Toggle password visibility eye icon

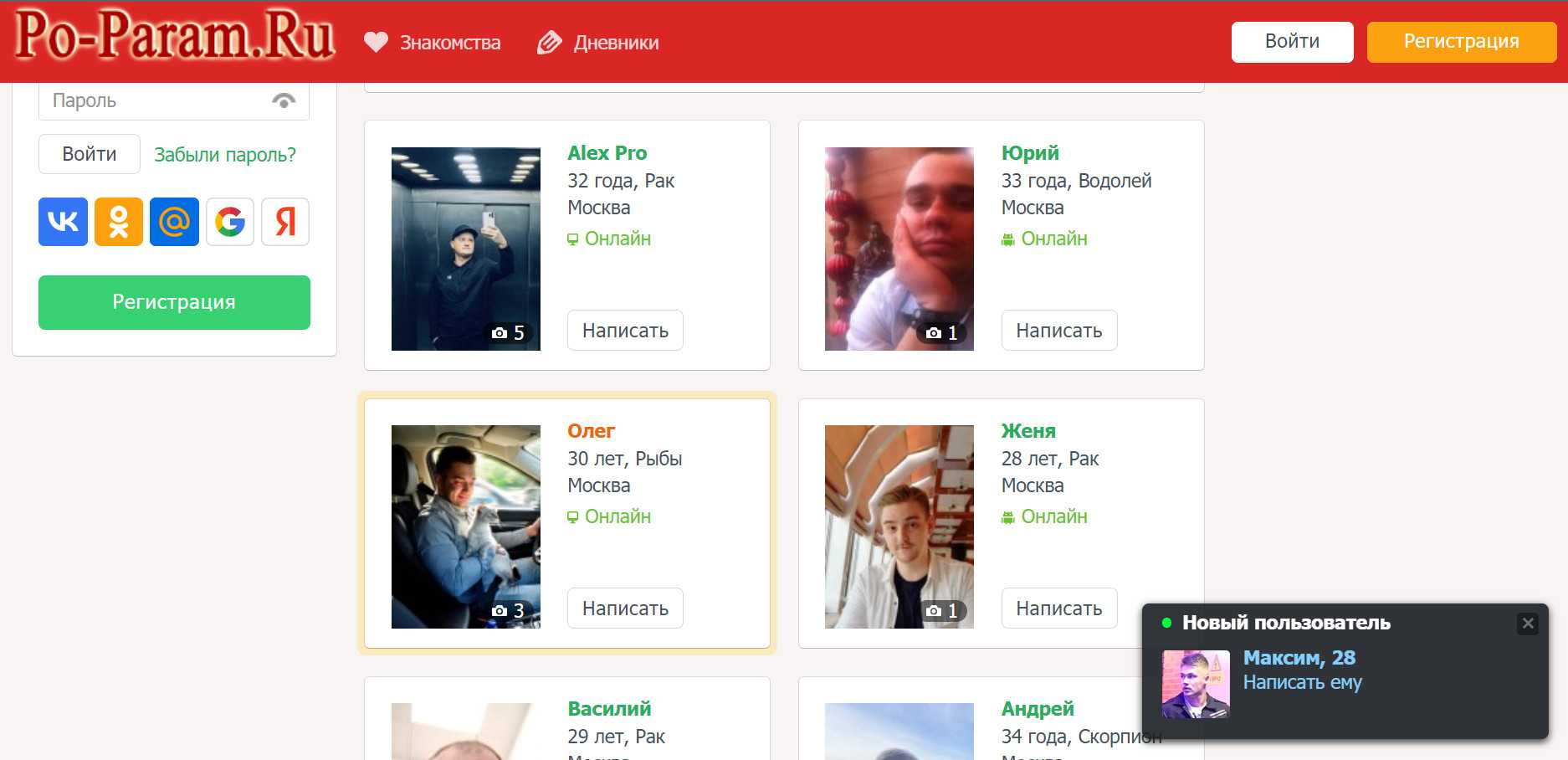284,101
